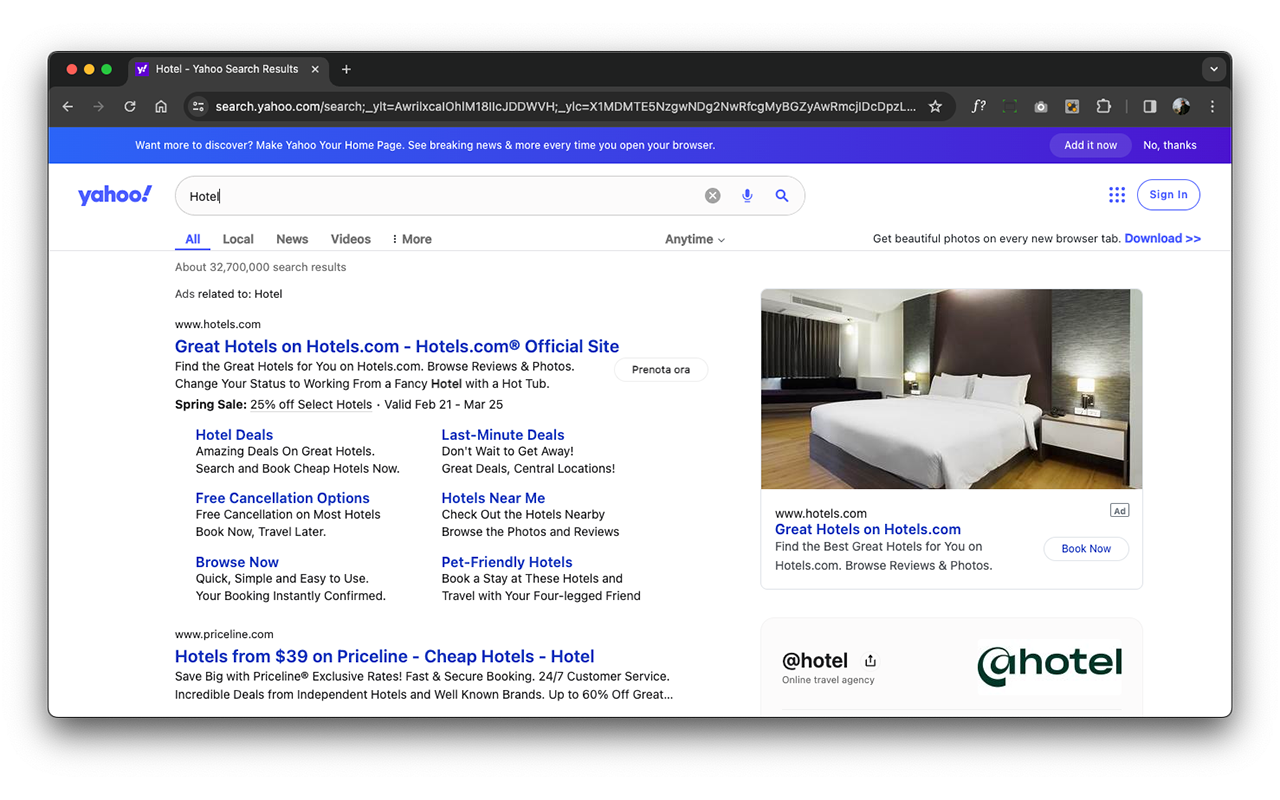Screen dimensions: 1280x800
Task: Click into the Hotel search field
Action: click(x=440, y=196)
